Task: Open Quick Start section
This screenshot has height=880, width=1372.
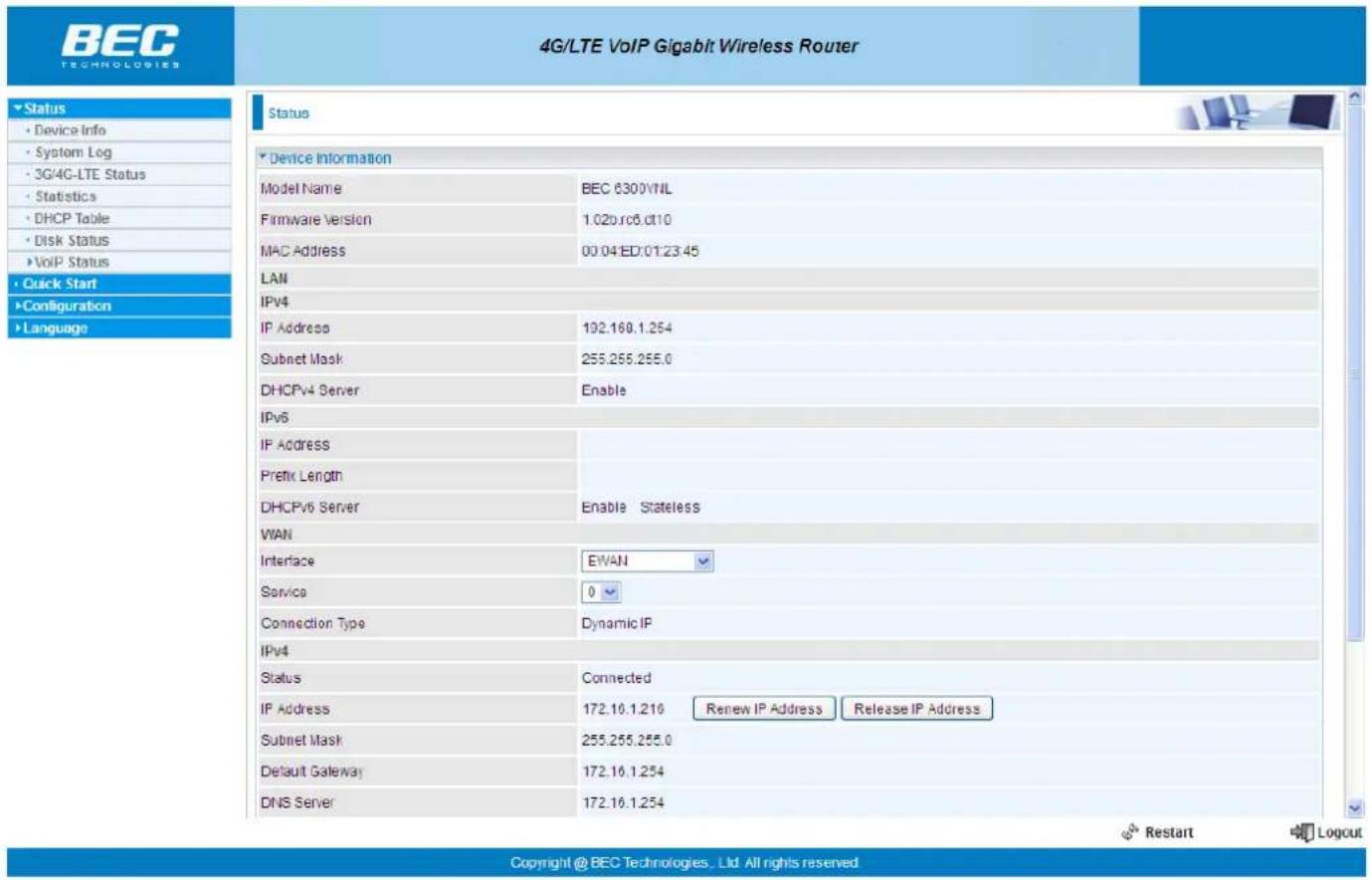Action: (119, 284)
